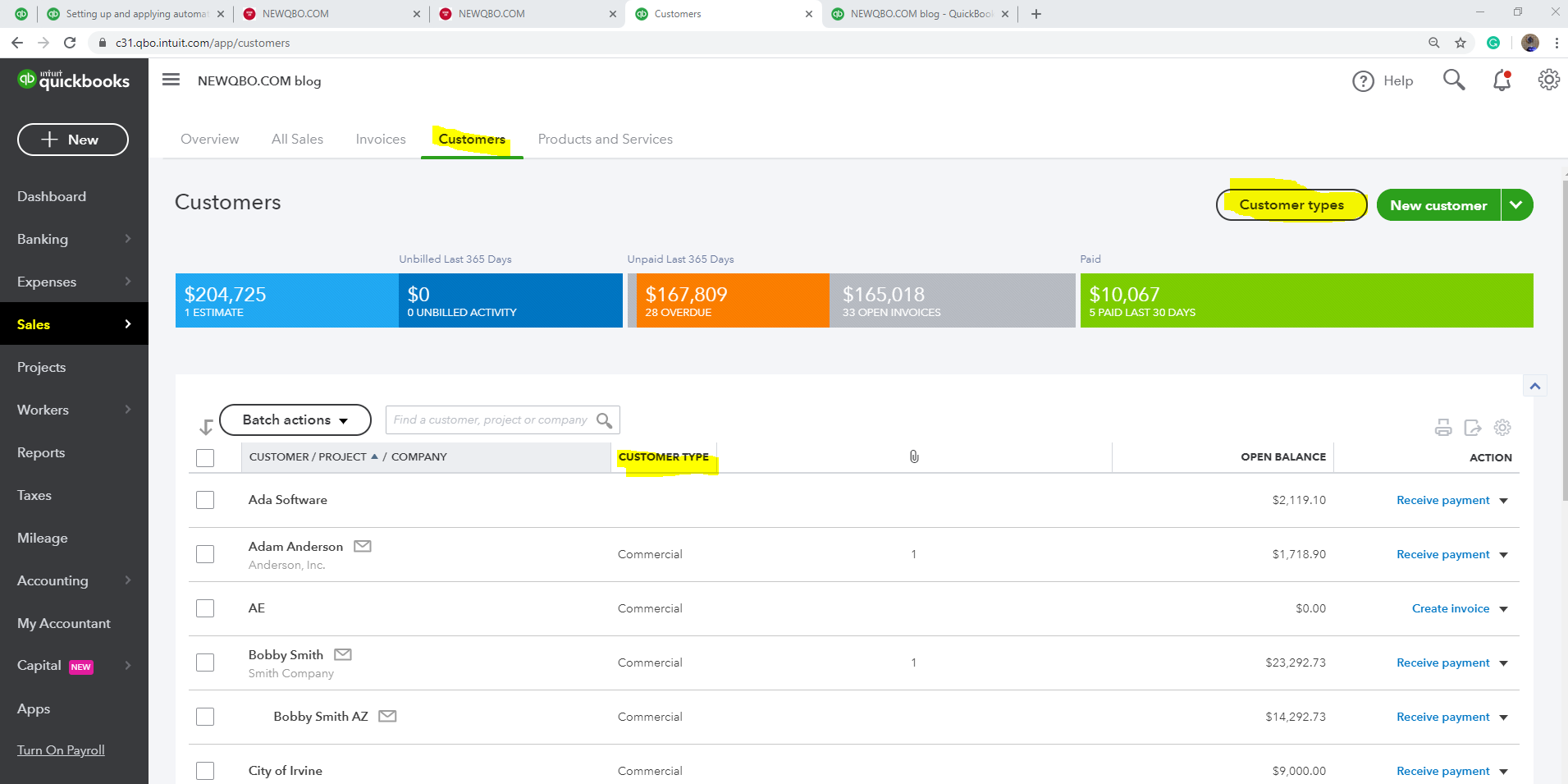Open the Products and Services tab
The image size is (1568, 784).
coord(605,139)
